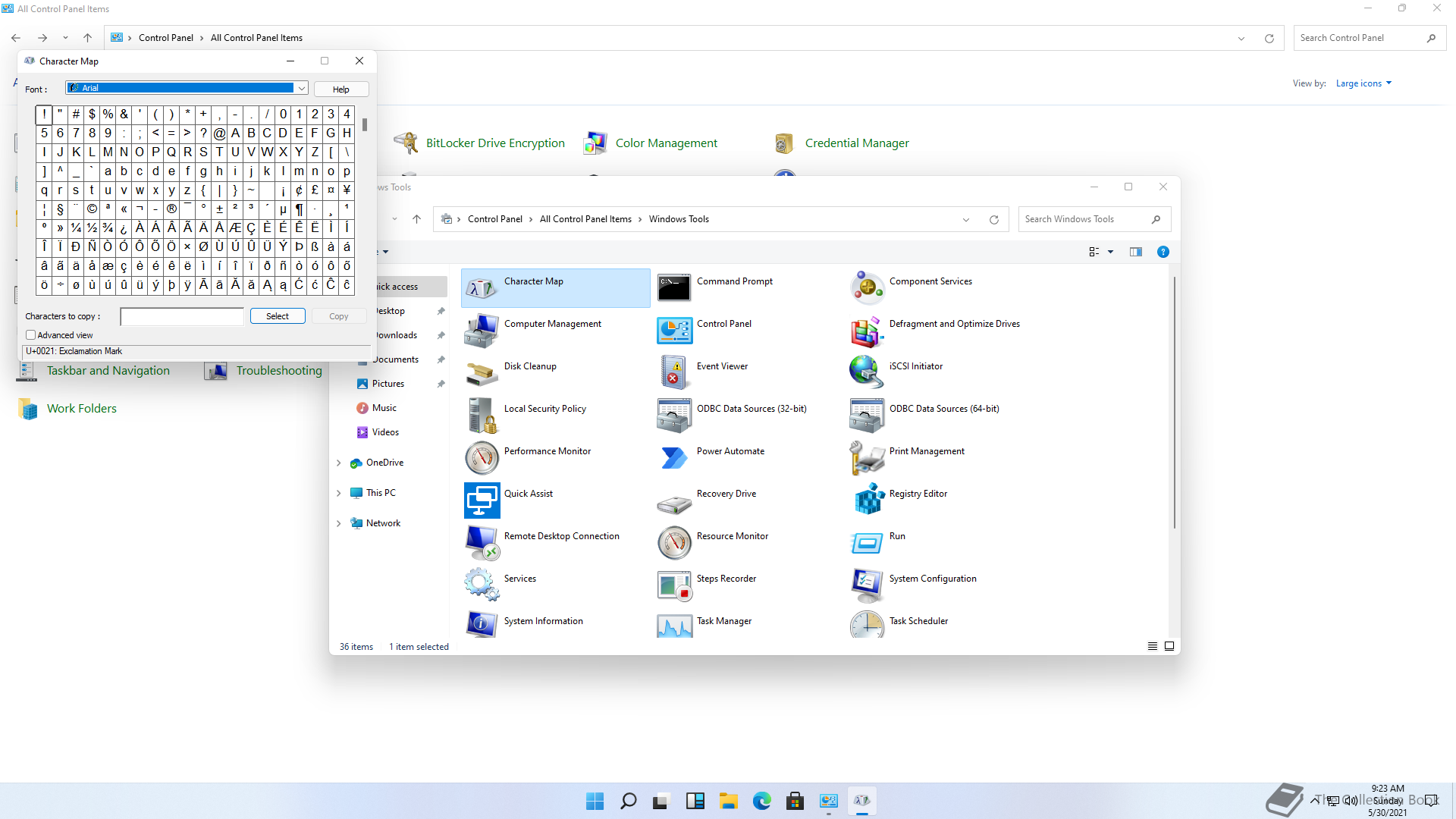
Task: Open Performance Monitor icon
Action: click(482, 458)
